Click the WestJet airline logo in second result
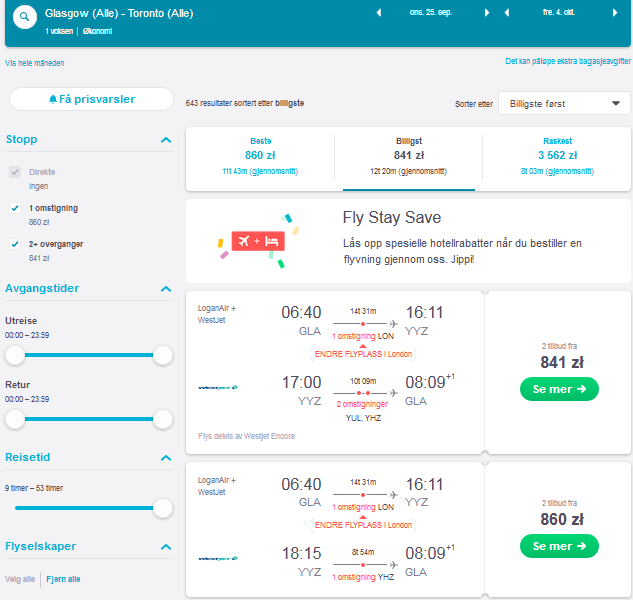633x600 pixels. 218,558
